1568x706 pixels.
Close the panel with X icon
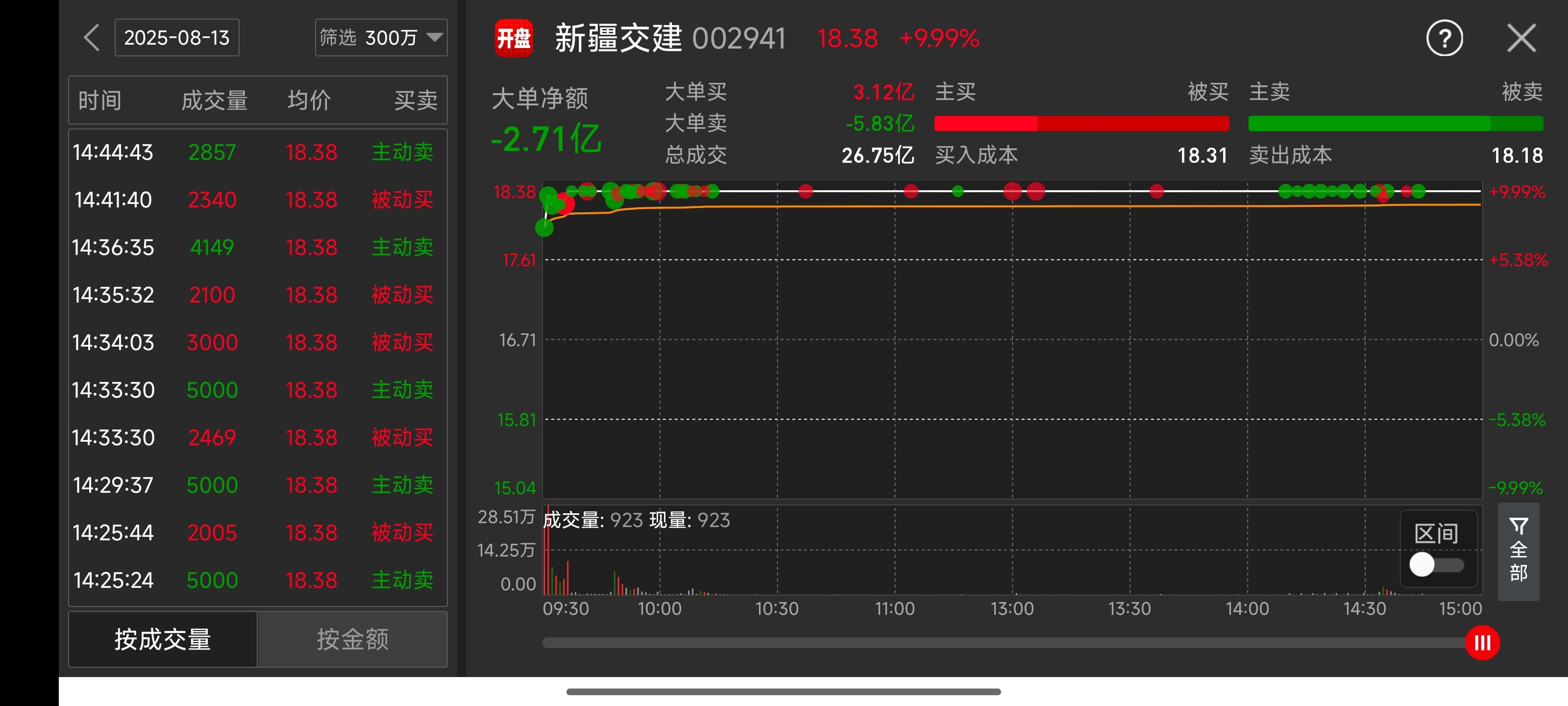coord(1521,38)
